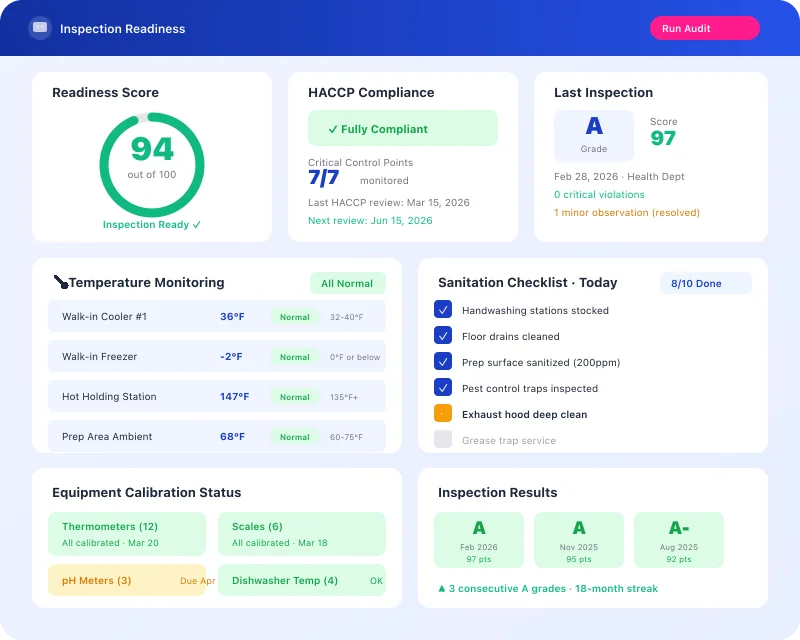Image resolution: width=800 pixels, height=640 pixels.
Task: Click the 94 readiness score progress ring
Action: 151,161
